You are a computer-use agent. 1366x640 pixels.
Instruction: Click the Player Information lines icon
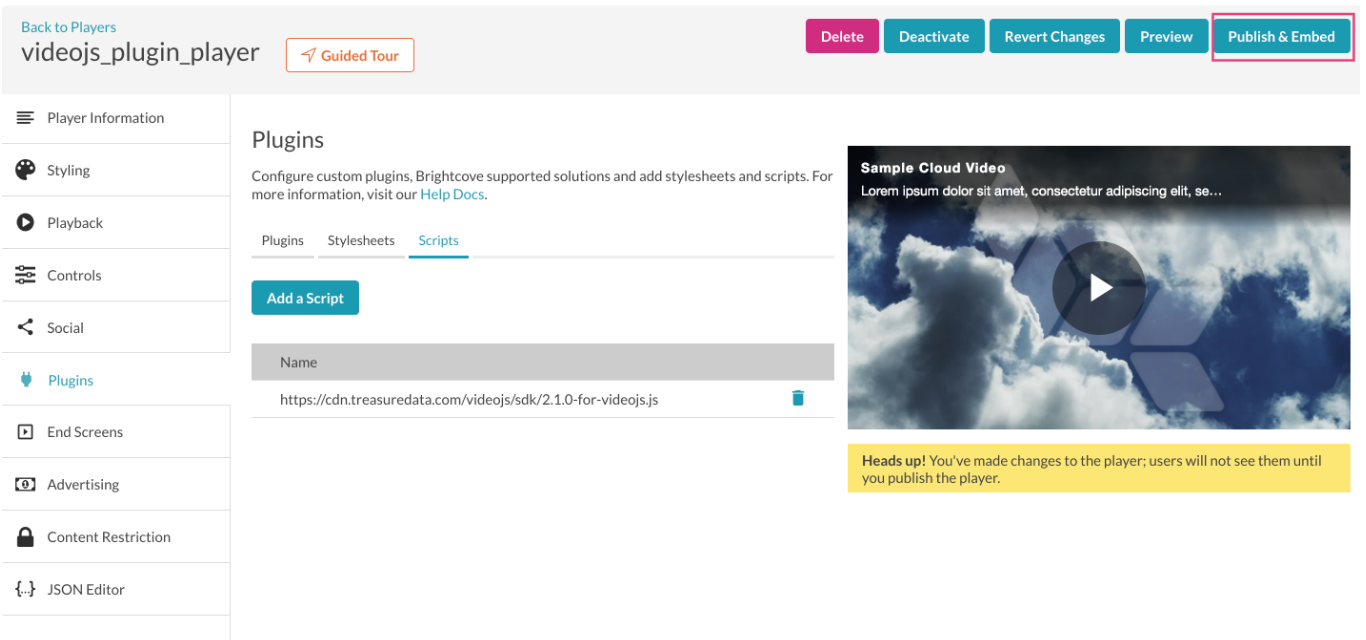25,118
